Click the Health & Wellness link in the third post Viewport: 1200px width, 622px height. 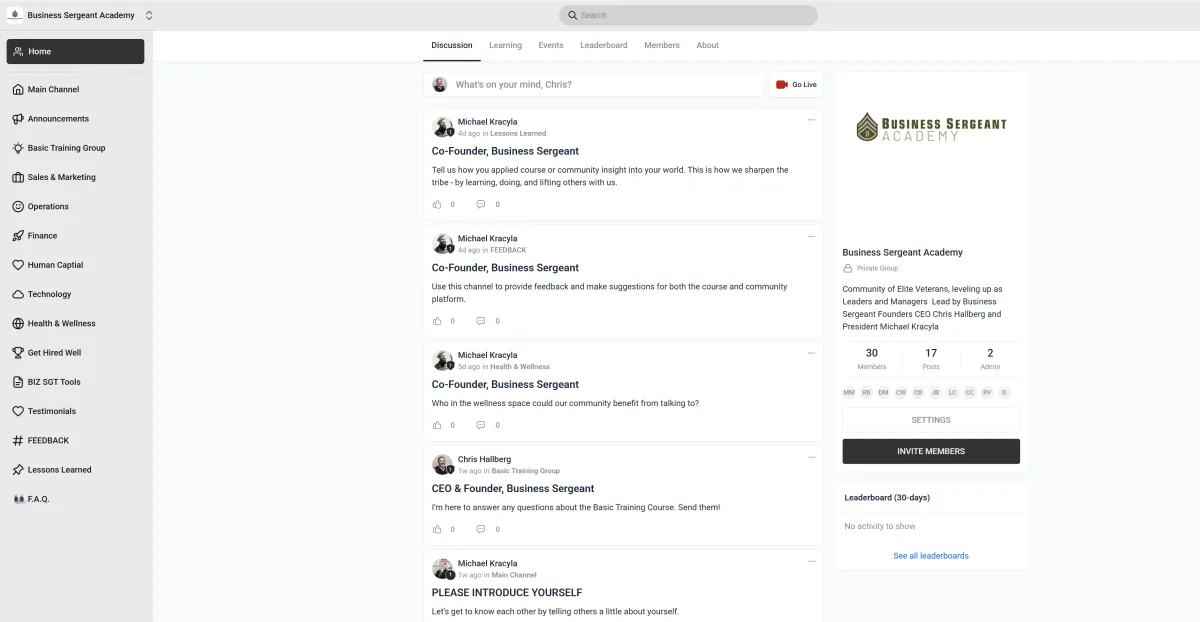pyautogui.click(x=520, y=367)
